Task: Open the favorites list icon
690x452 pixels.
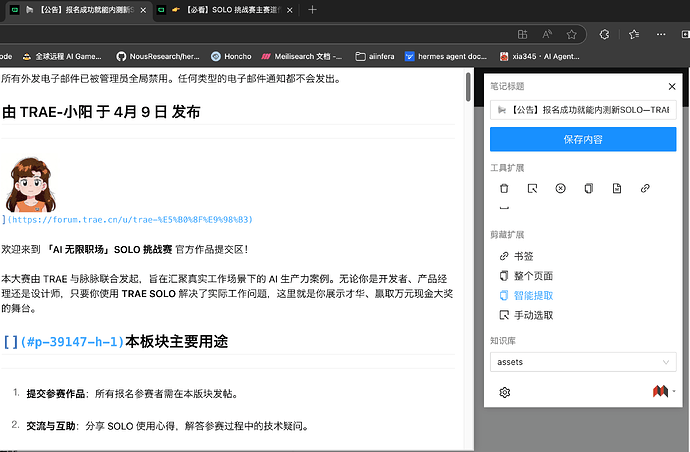Action: [634, 34]
